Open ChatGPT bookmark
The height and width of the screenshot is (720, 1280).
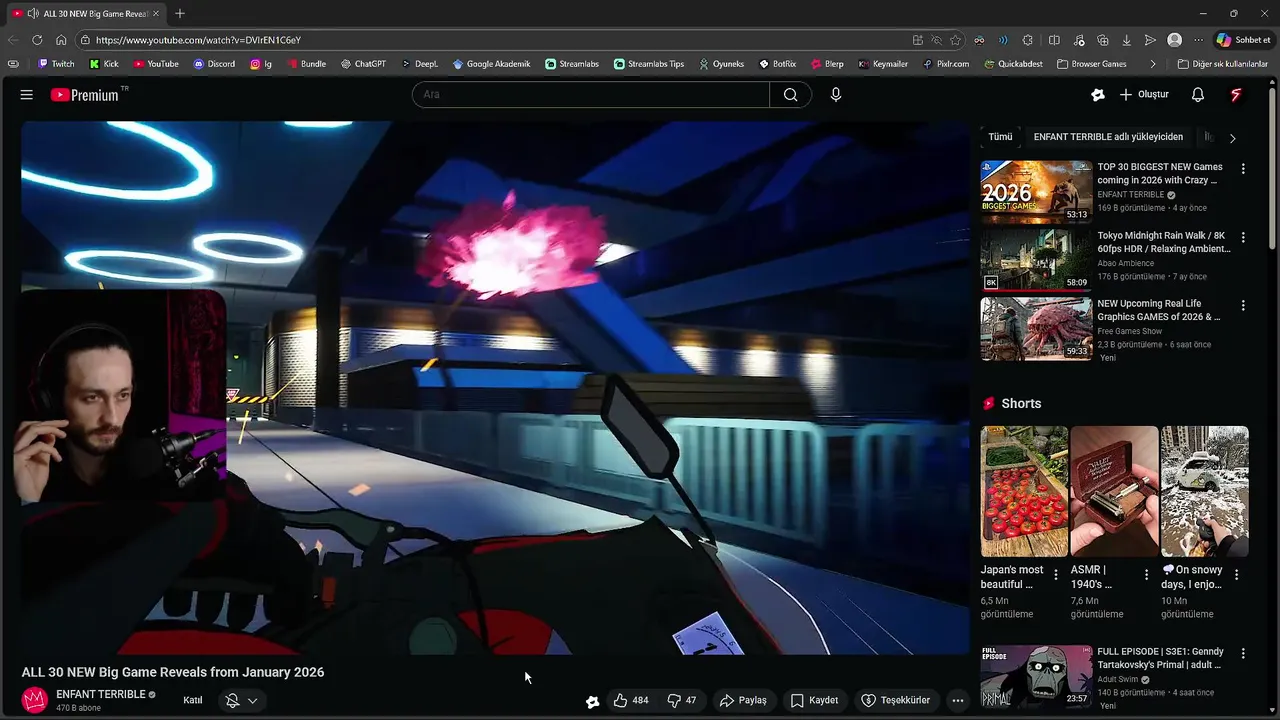362,64
